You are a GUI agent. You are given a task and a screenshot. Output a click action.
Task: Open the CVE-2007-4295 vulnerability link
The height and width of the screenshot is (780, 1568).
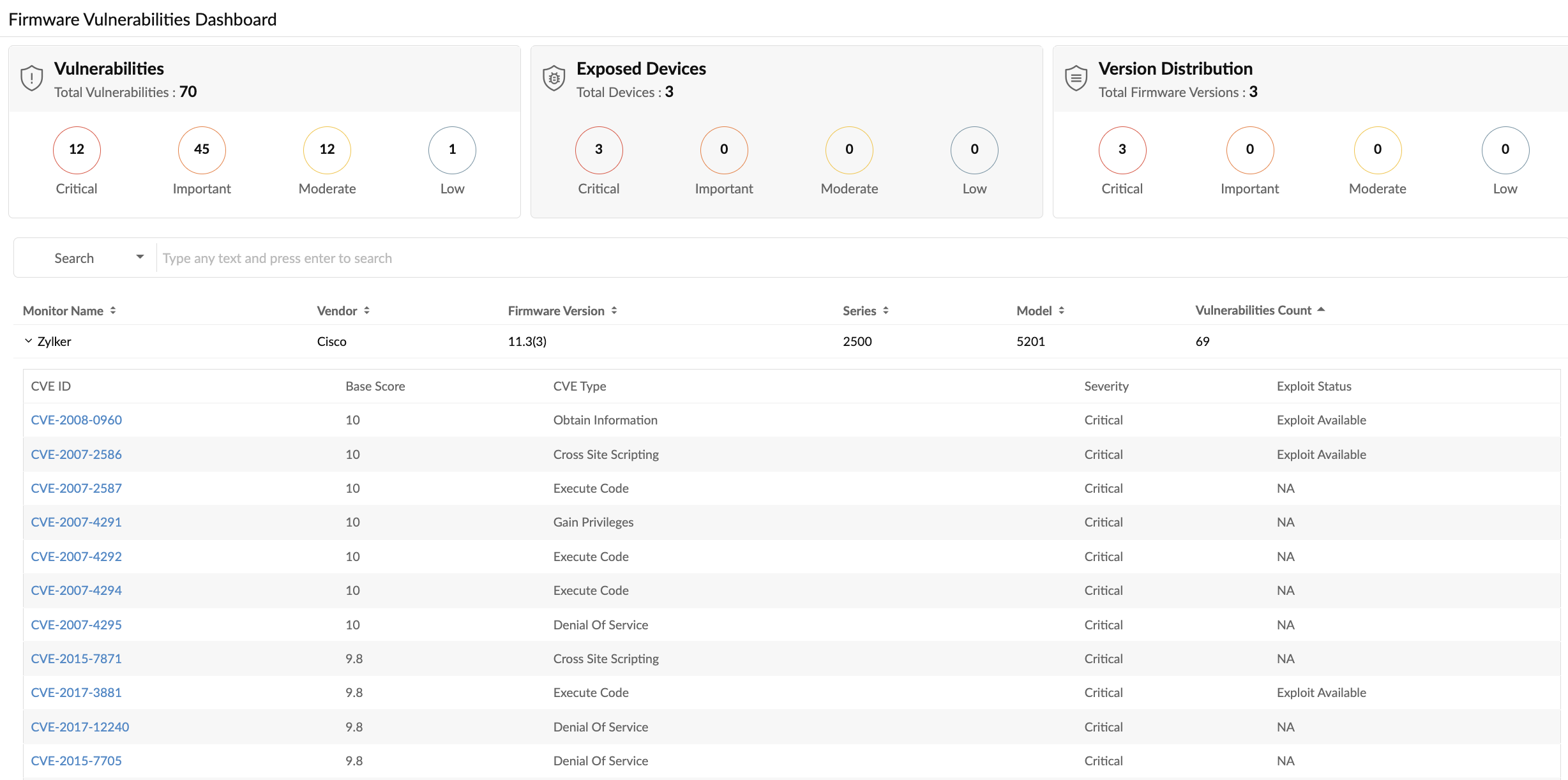click(76, 624)
